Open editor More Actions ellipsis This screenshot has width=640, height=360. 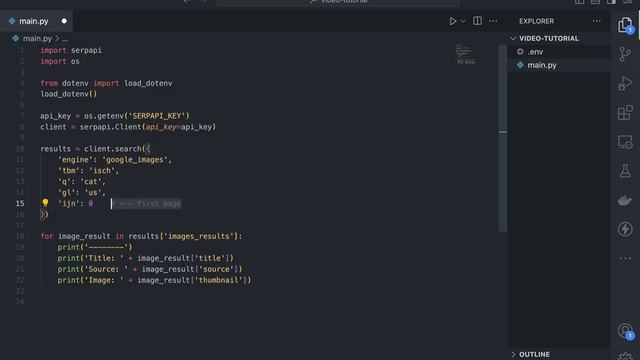pyautogui.click(x=493, y=21)
